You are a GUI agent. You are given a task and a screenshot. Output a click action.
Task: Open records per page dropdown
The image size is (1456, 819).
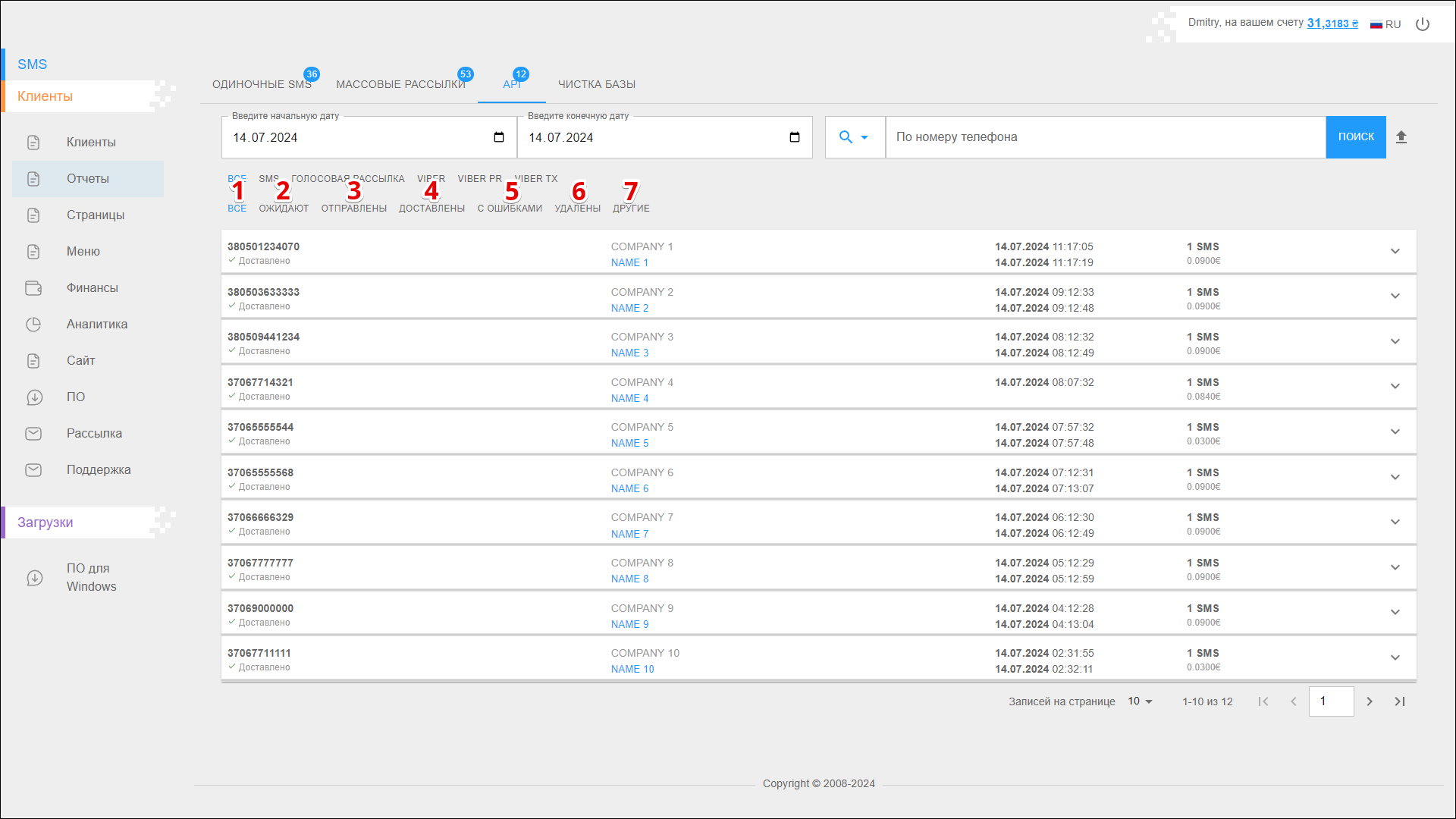[x=1140, y=701]
